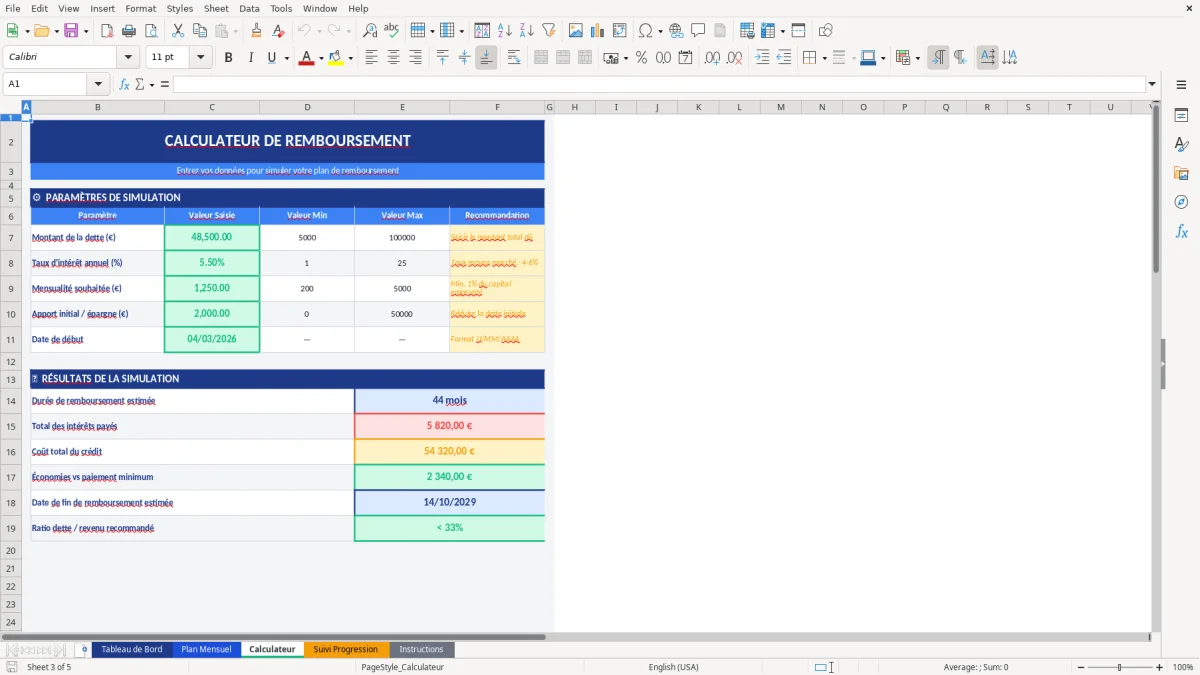This screenshot has height=675, width=1200.
Task: Expand the formula bar arrow
Action: tap(1152, 84)
